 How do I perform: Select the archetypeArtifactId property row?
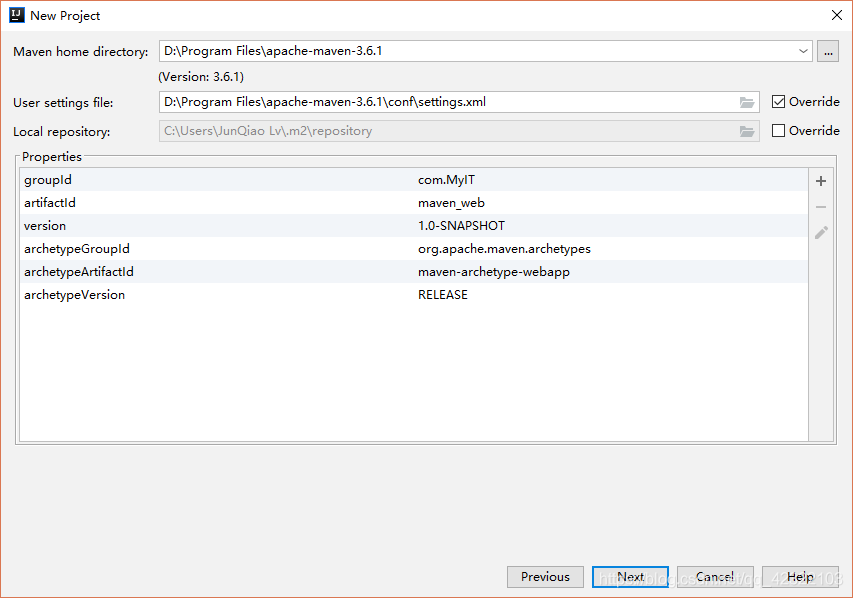click(x=413, y=272)
